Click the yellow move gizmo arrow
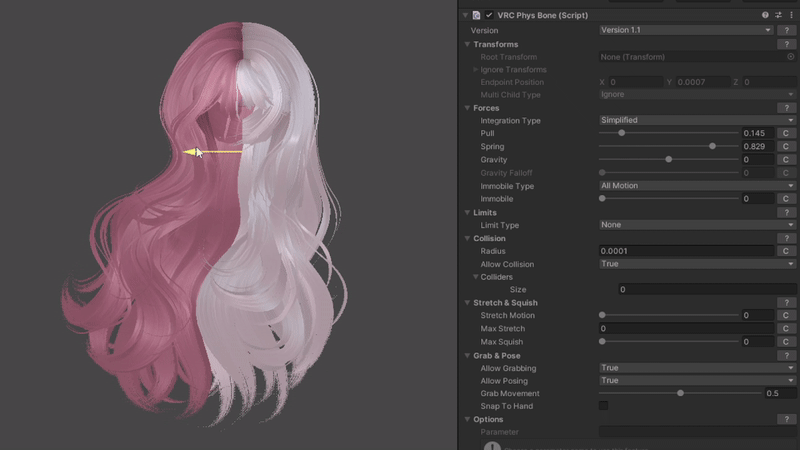 click(192, 152)
